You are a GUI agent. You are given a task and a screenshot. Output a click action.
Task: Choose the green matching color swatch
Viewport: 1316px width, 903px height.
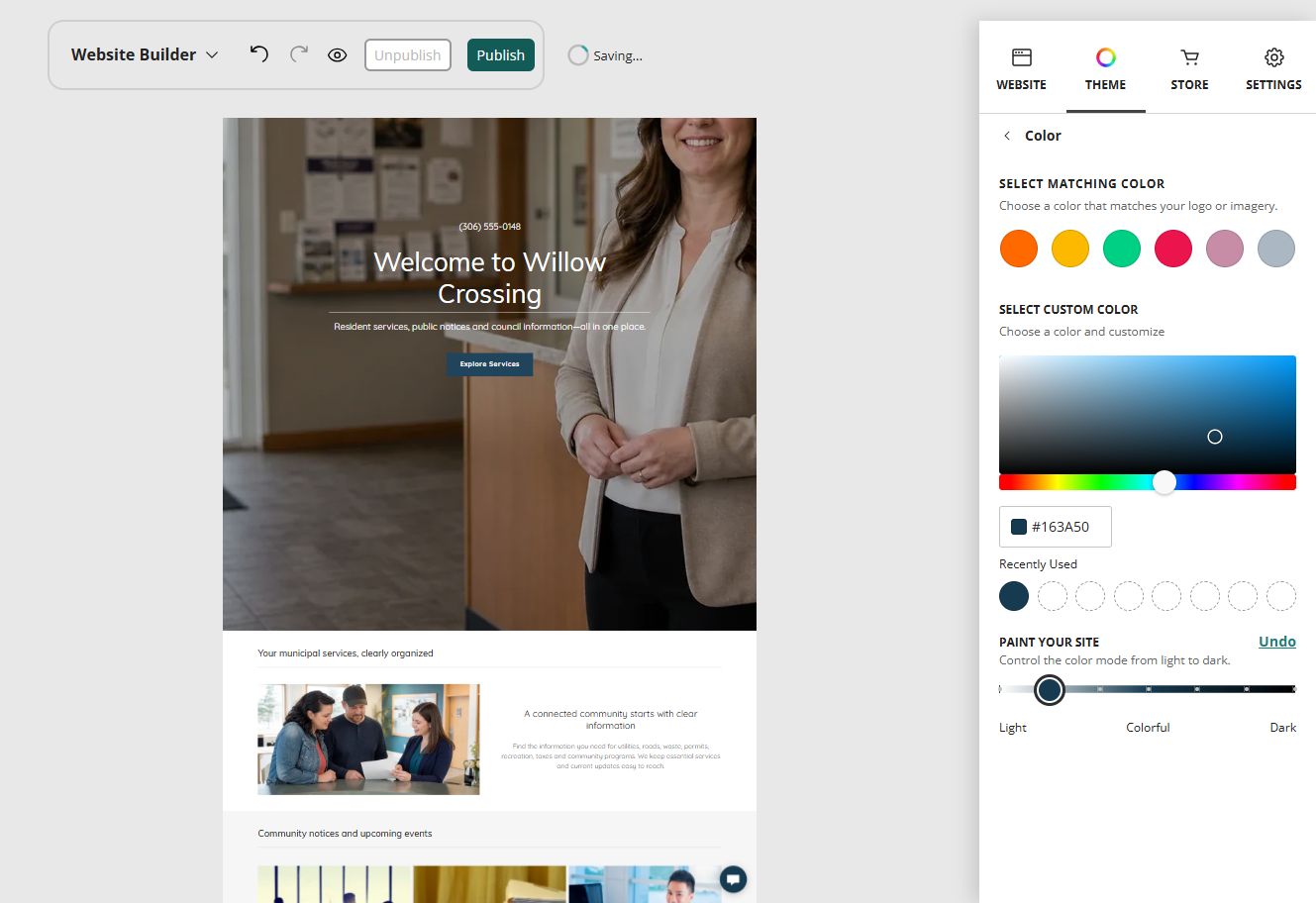1122,249
